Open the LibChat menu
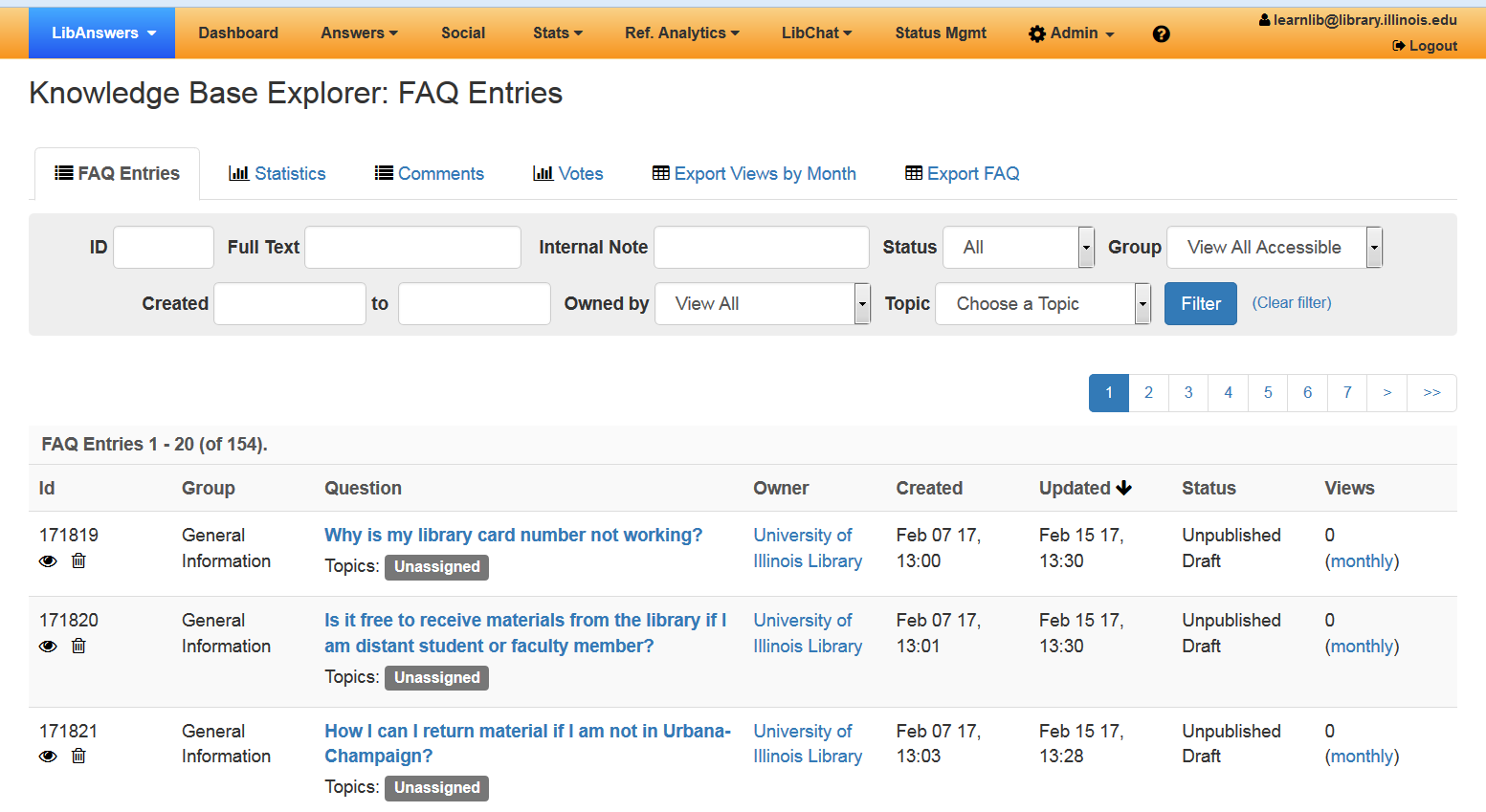Viewport: 1486px width, 812px height. pos(816,33)
